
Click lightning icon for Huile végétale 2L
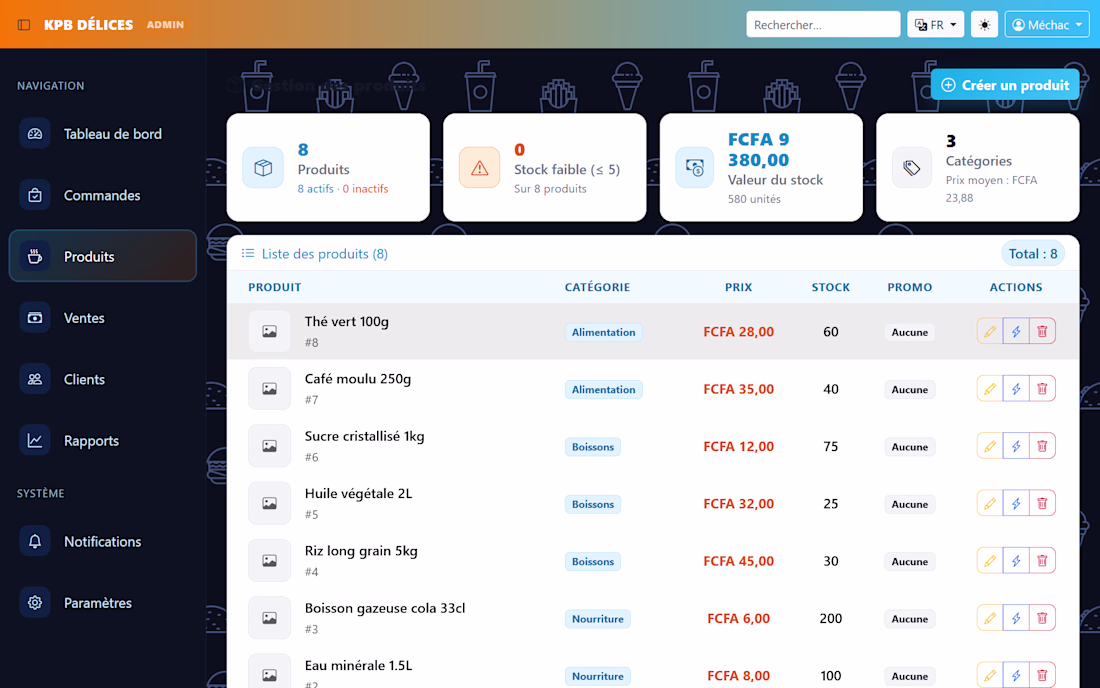(1016, 503)
